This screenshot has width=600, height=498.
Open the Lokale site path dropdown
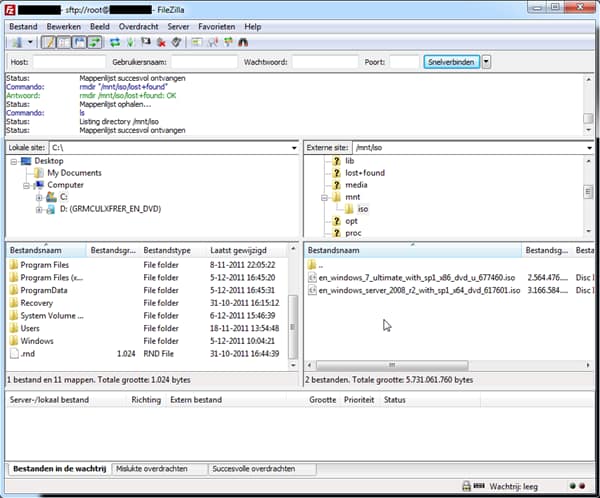(x=294, y=148)
